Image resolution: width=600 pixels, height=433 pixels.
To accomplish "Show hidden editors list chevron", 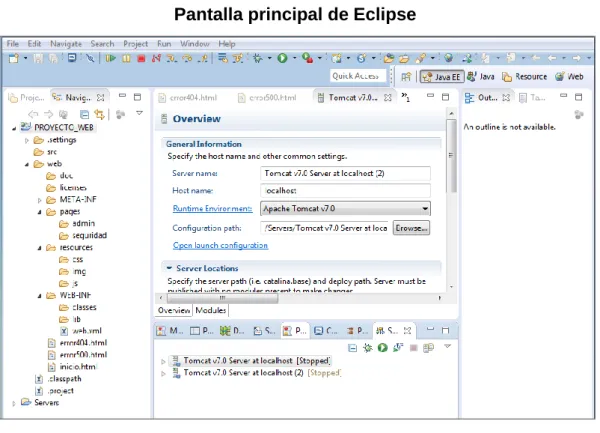I will click(405, 97).
